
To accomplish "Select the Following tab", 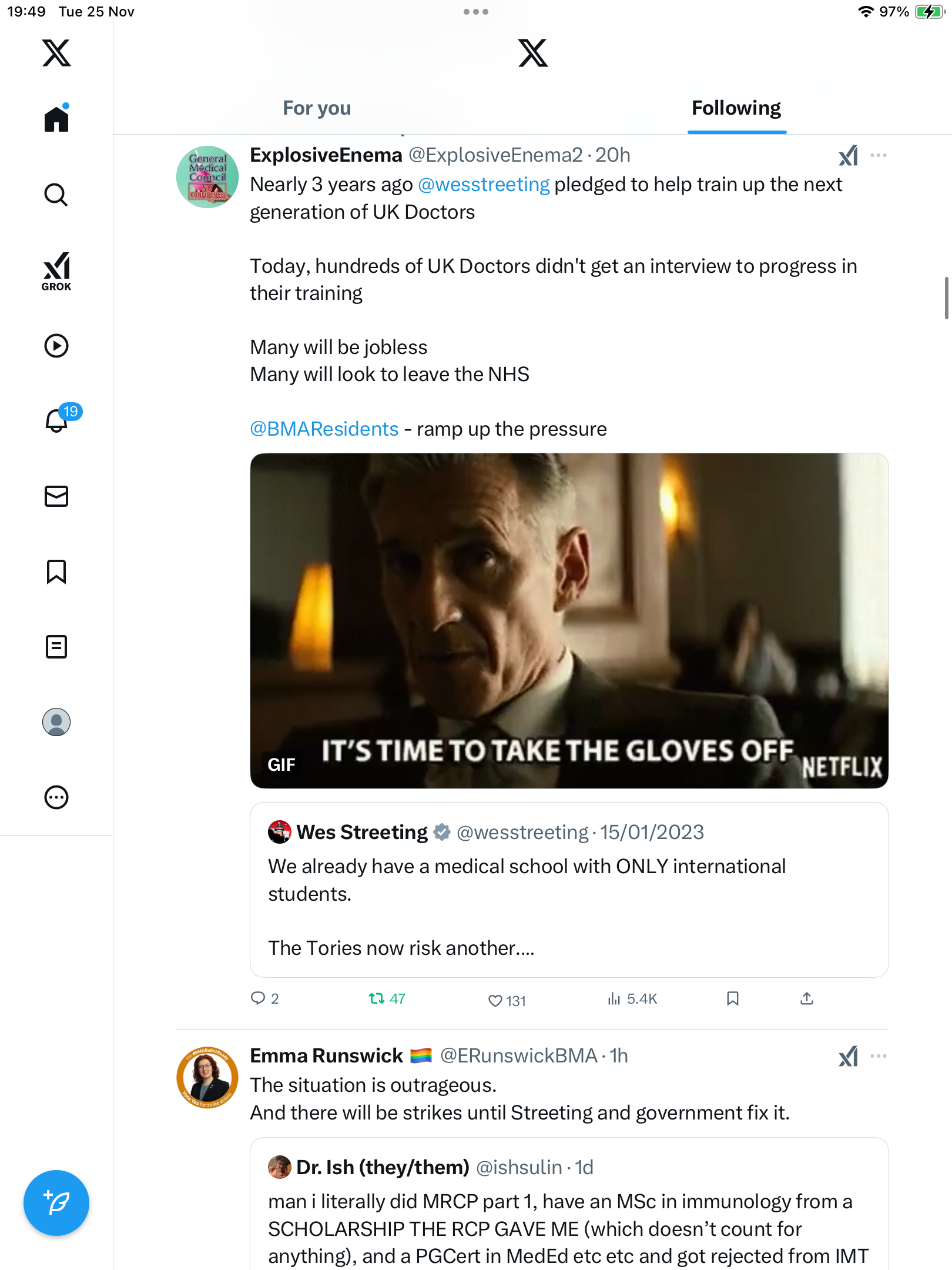I will coord(736,108).
